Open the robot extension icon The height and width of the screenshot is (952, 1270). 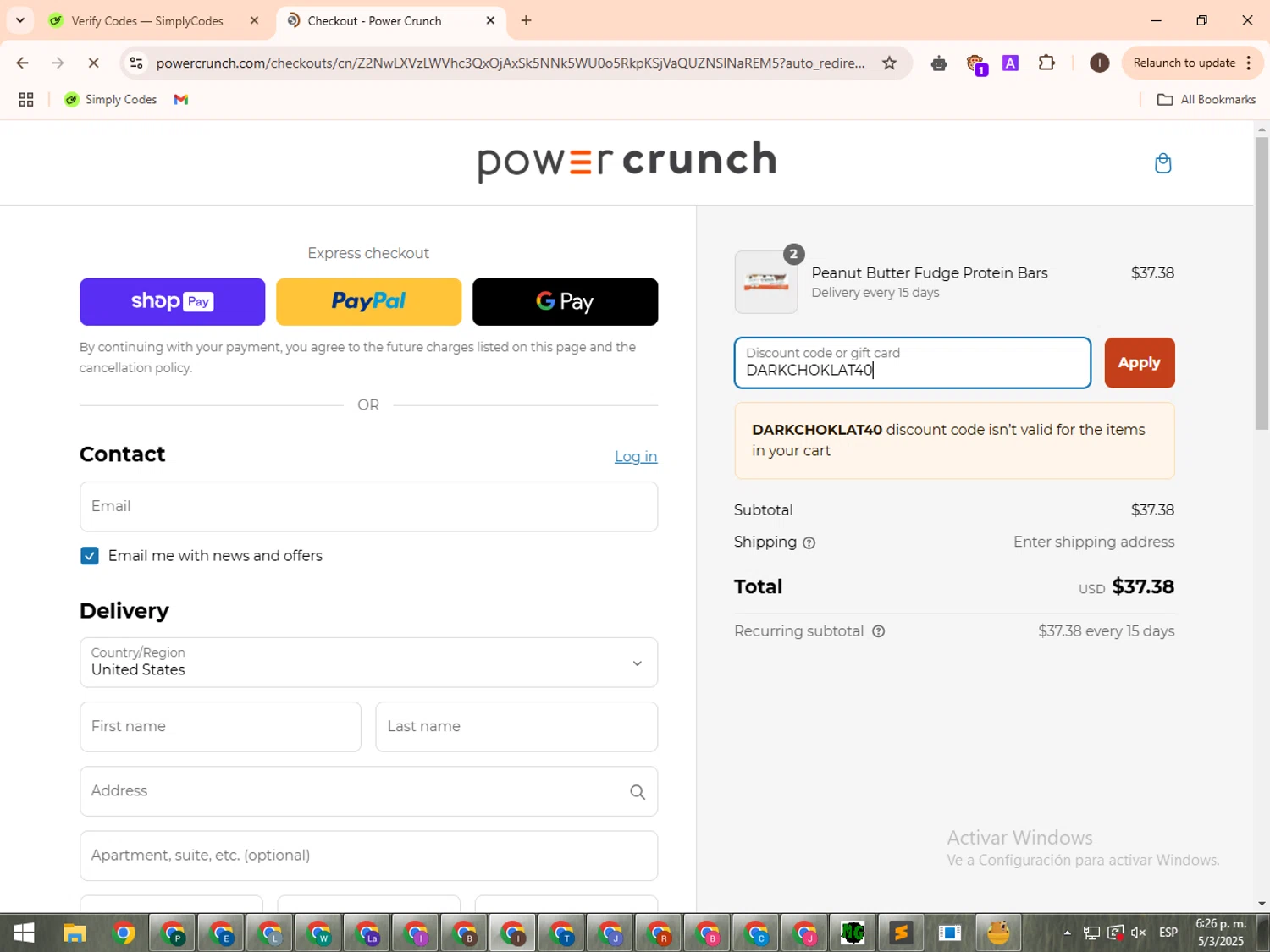[x=938, y=63]
